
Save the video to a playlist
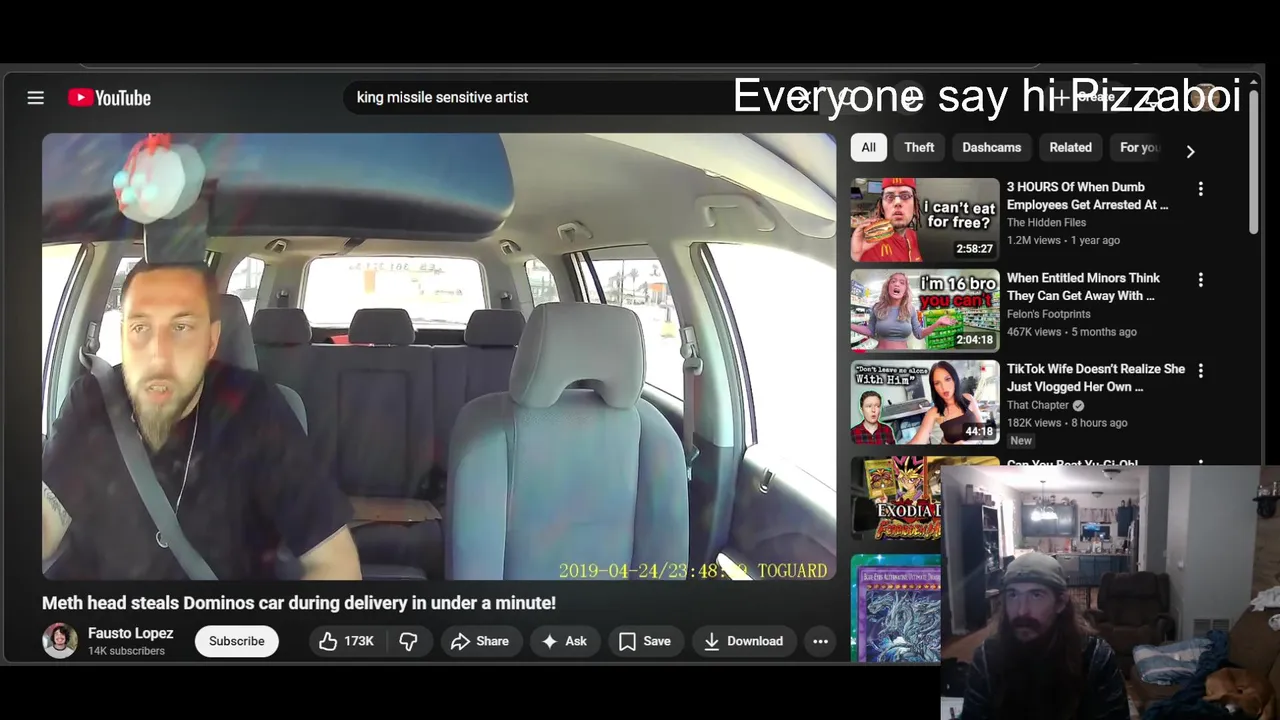tap(645, 641)
